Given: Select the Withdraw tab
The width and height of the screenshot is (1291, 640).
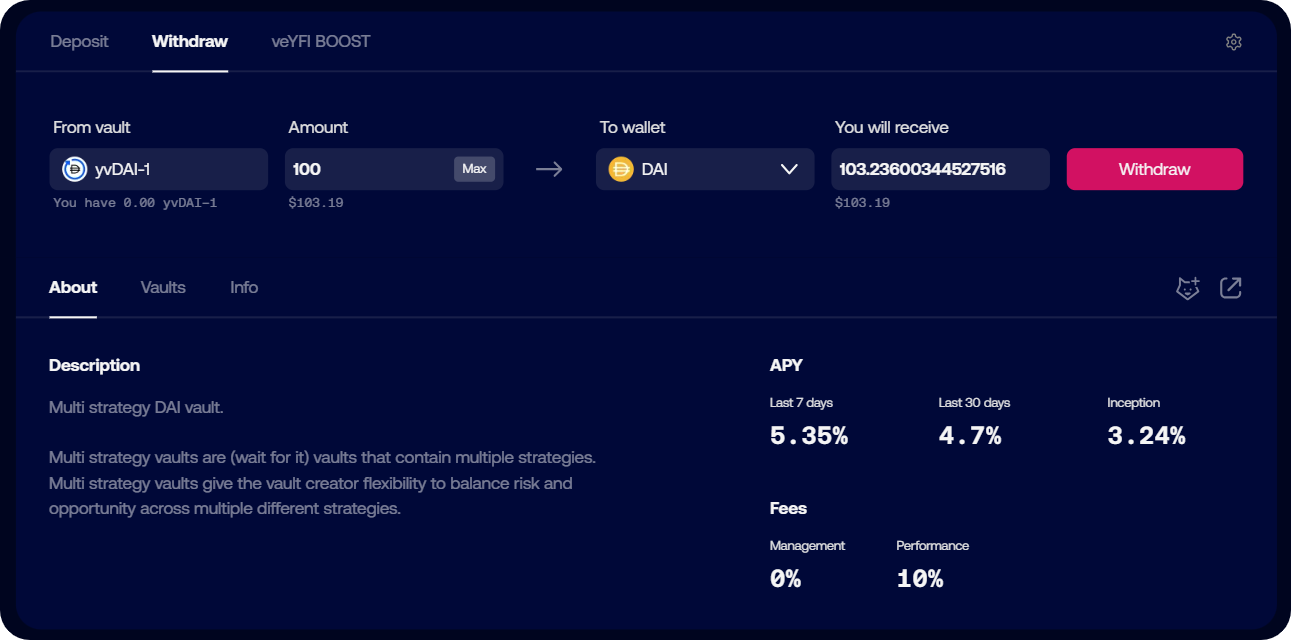Looking at the screenshot, I should [x=189, y=42].
